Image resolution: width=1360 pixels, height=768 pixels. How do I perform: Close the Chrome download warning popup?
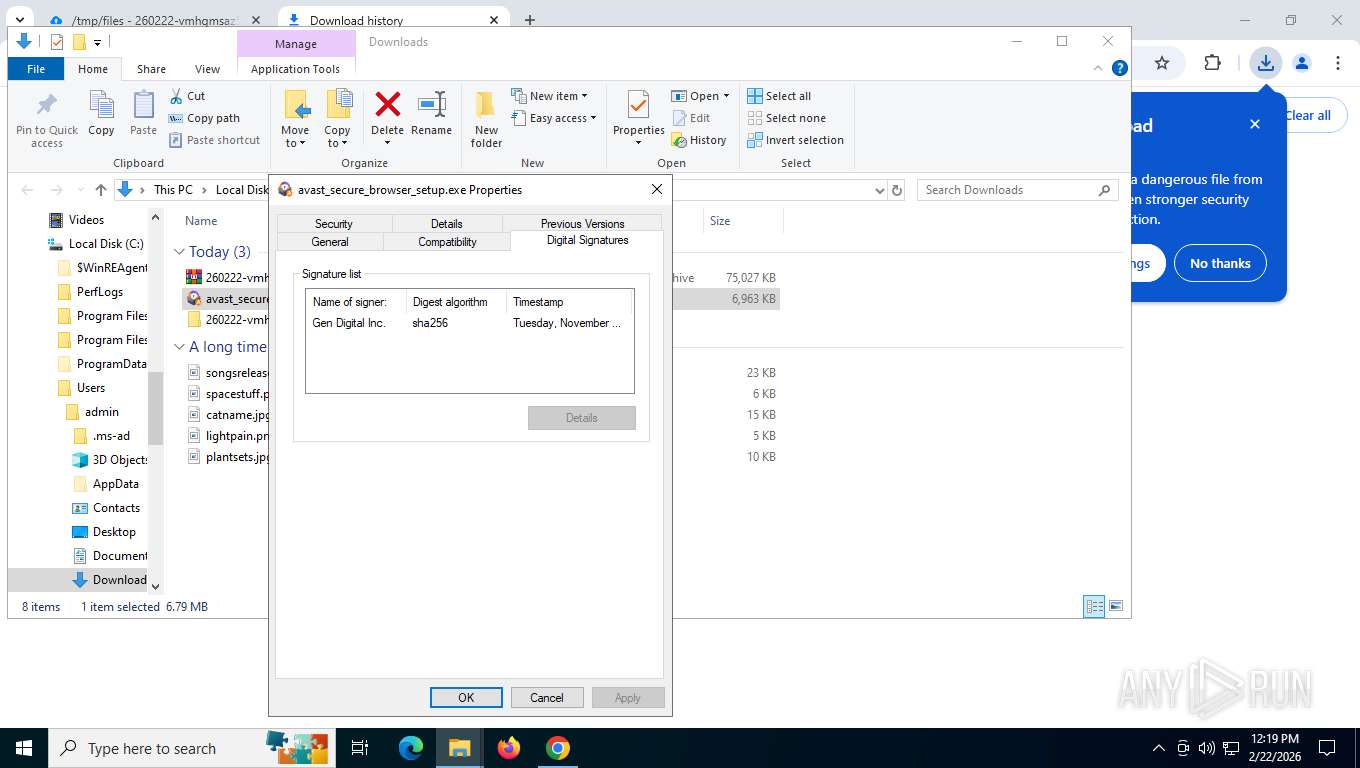[1255, 124]
